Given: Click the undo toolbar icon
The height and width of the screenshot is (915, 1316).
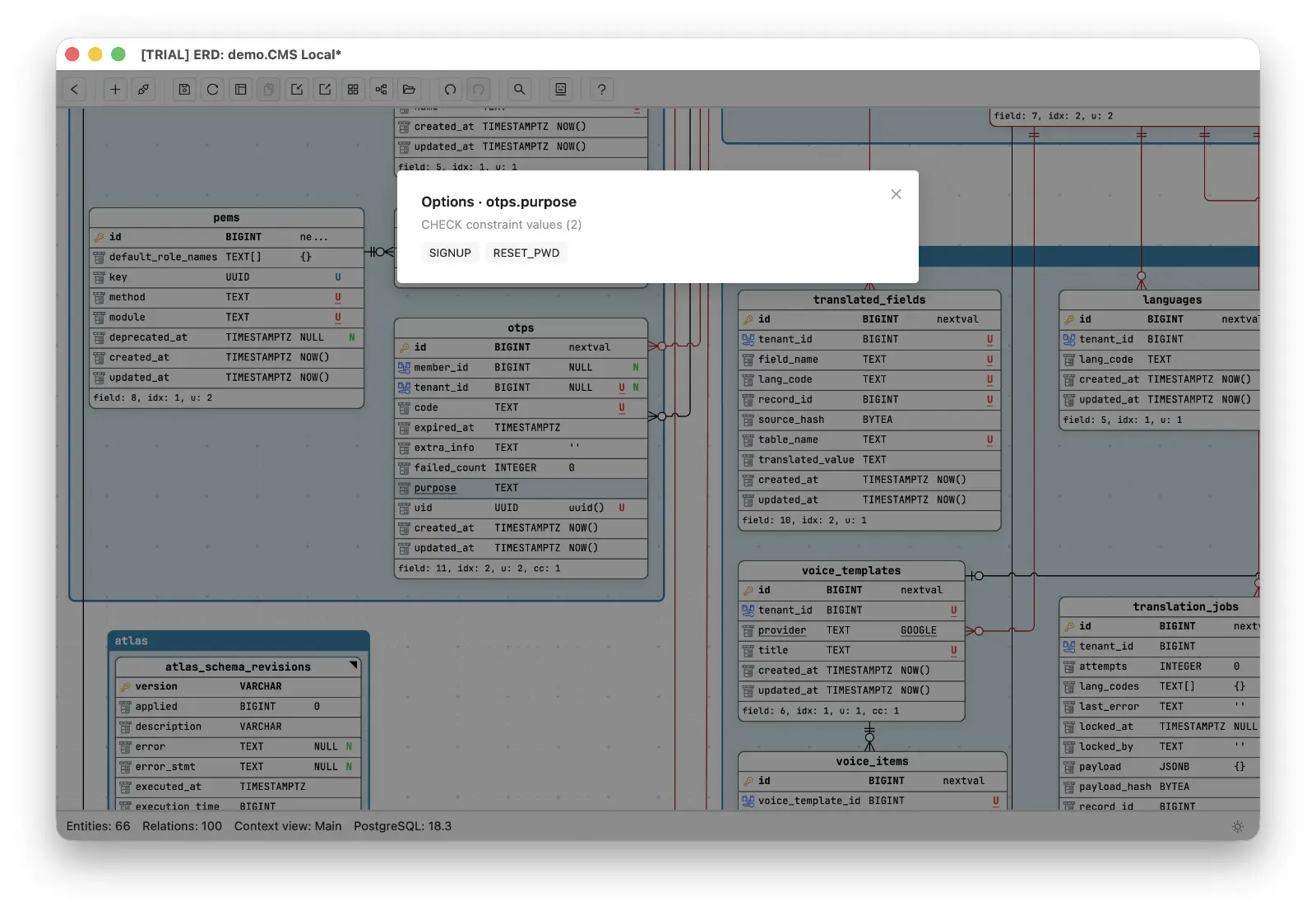Looking at the screenshot, I should (450, 90).
